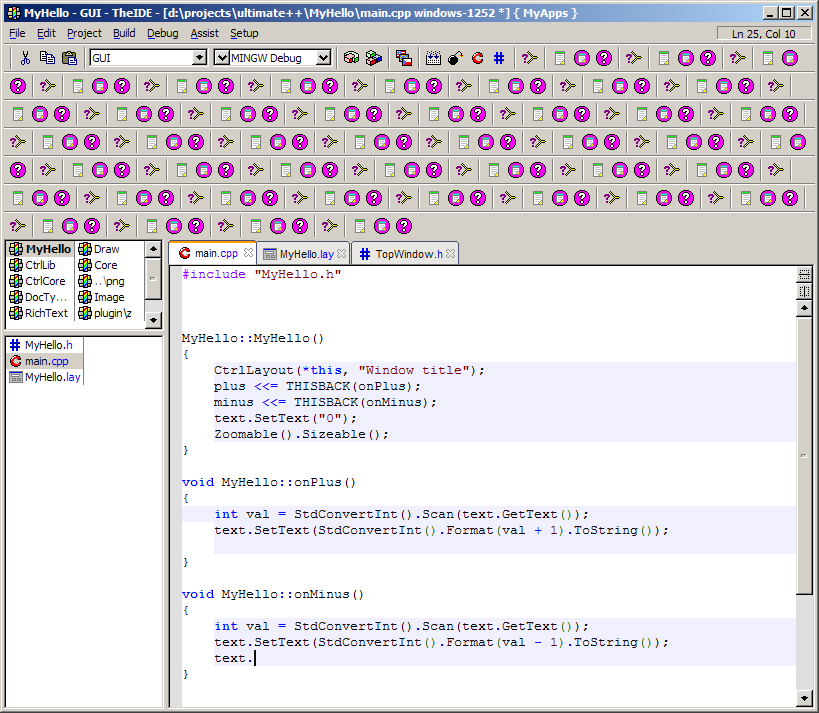Screen dimensions: 819x713
Task: Click the blue hash icon in the toolbar
Action: coord(498,58)
